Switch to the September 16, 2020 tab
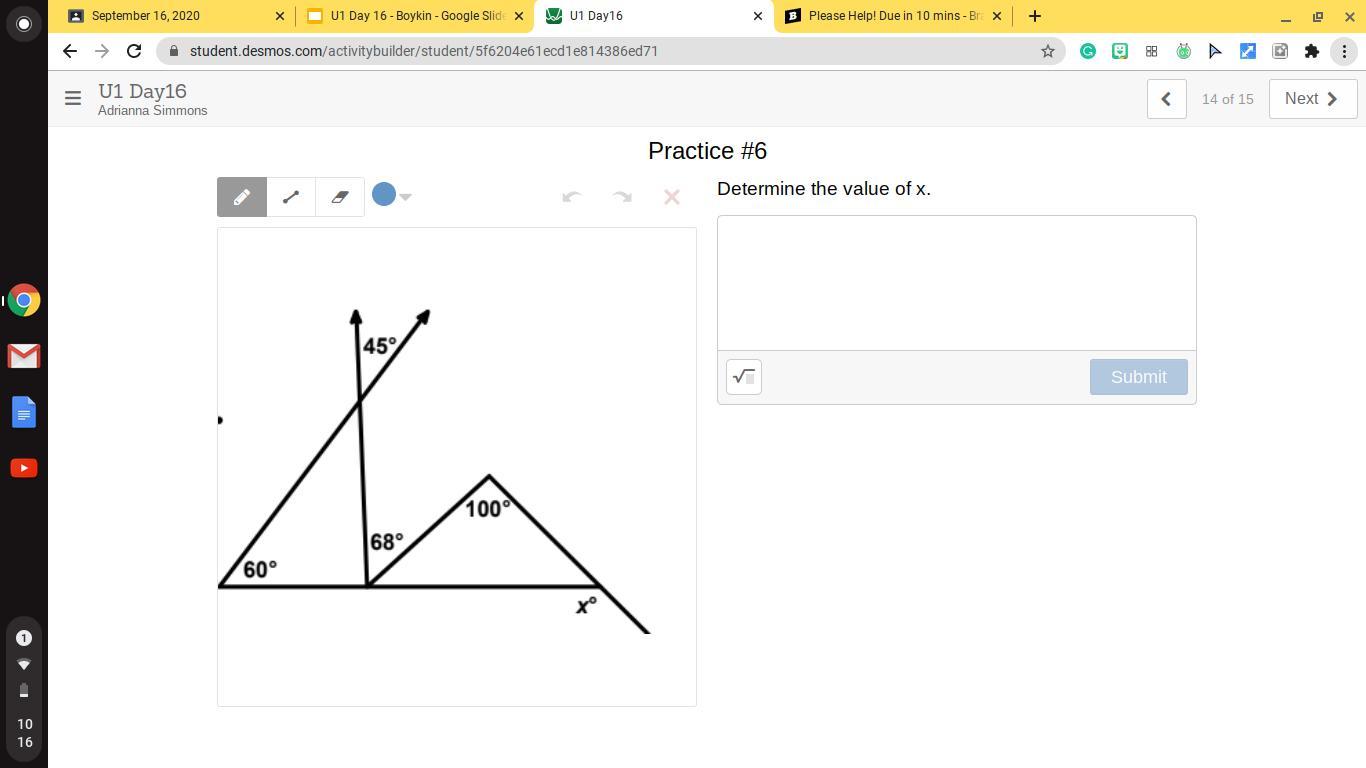The height and width of the screenshot is (768, 1366). point(160,16)
